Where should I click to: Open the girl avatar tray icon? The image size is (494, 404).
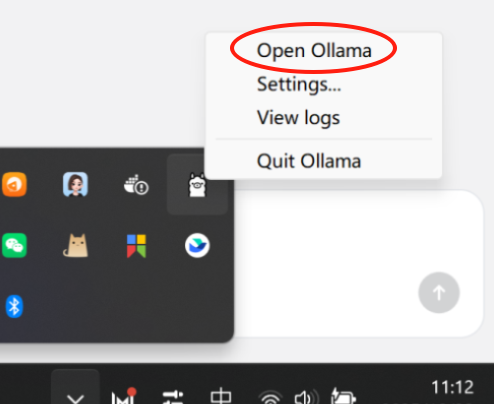[x=75, y=184]
